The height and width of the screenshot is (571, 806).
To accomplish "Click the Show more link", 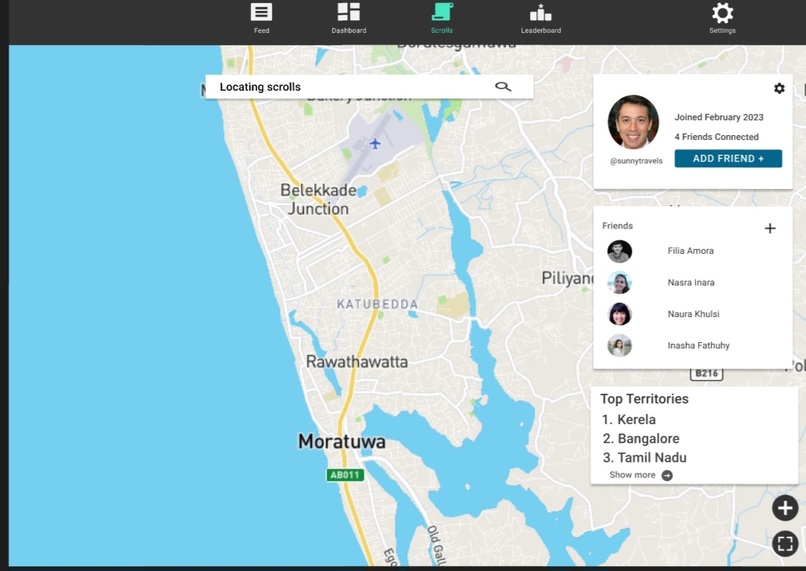I will [x=632, y=475].
